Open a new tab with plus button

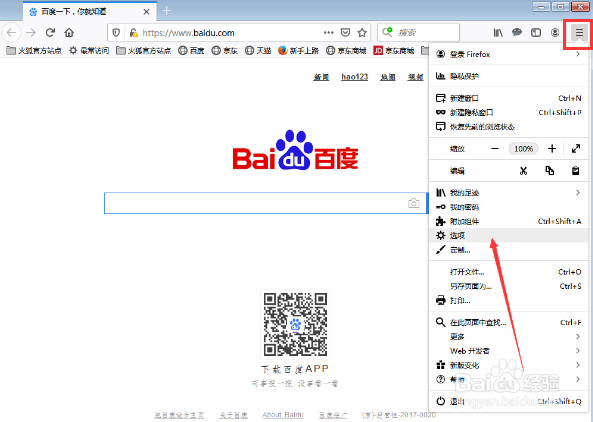[167, 11]
